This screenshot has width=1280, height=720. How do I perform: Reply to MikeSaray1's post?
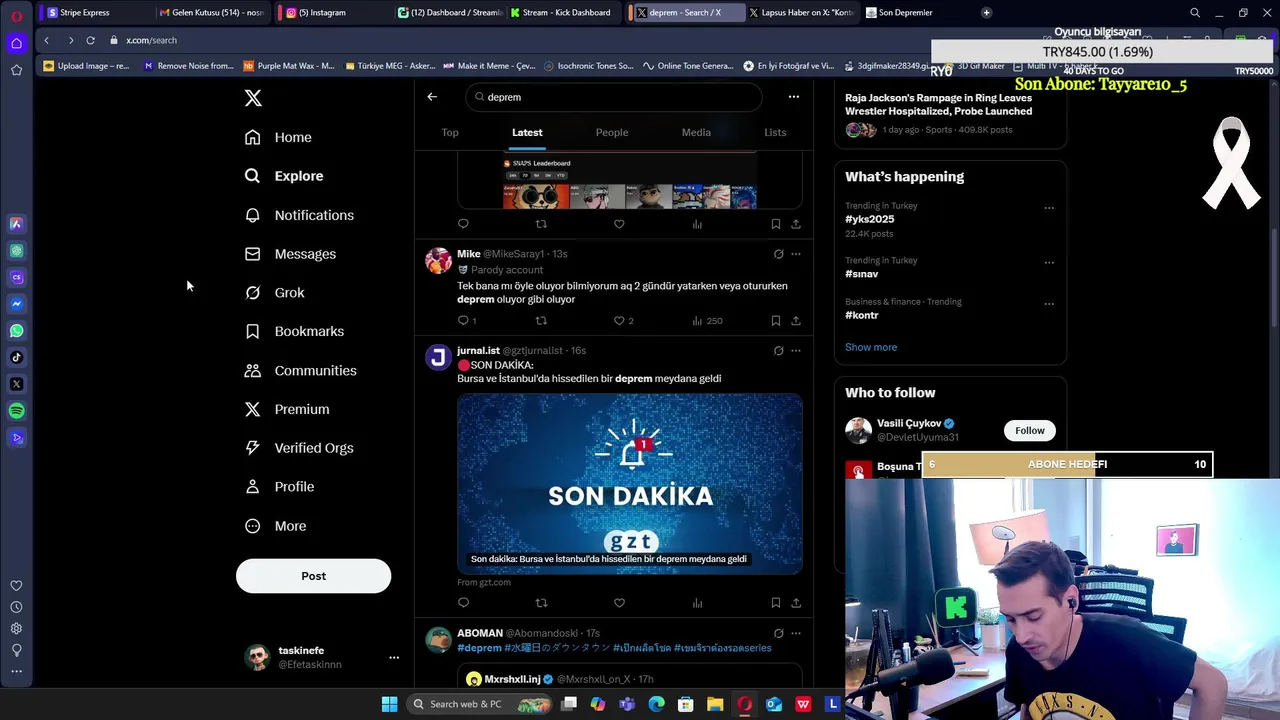(x=463, y=321)
